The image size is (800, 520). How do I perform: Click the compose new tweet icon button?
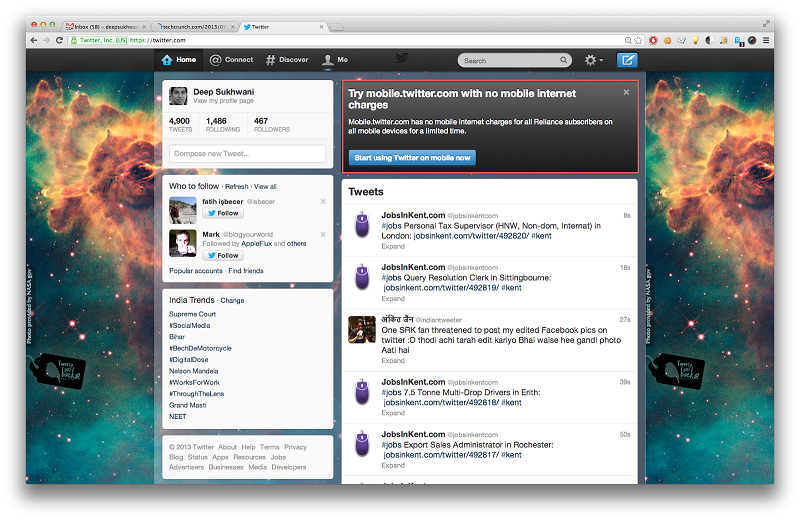626,60
